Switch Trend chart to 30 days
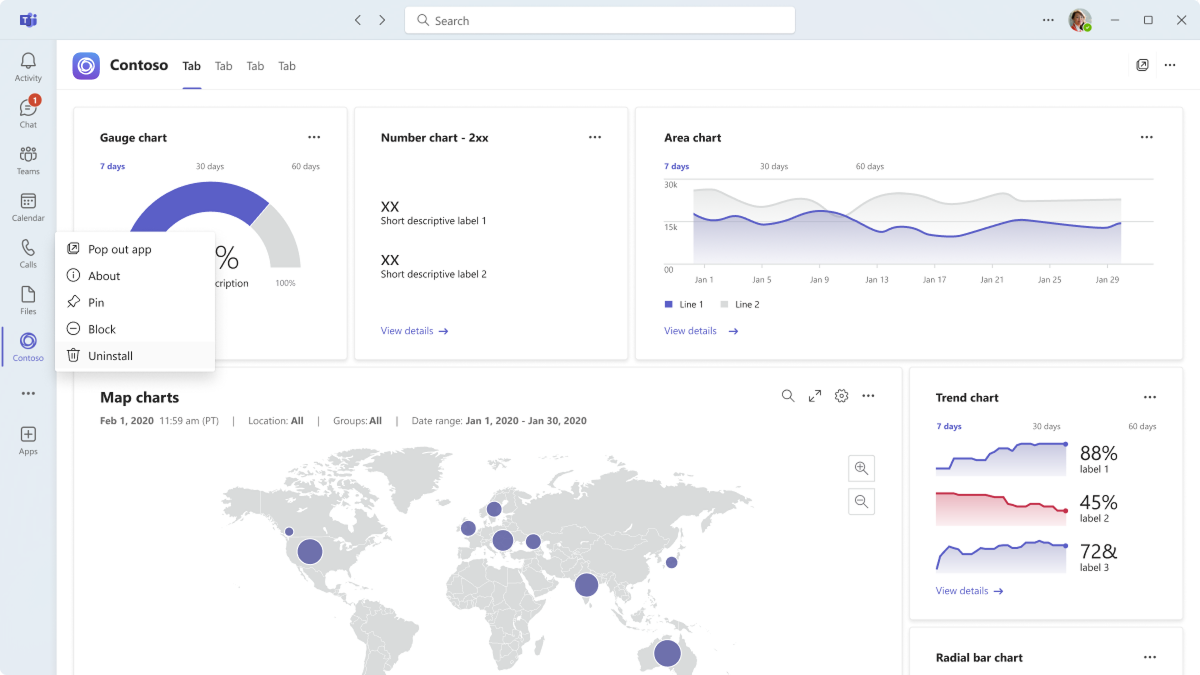The width and height of the screenshot is (1200, 675). click(1046, 426)
